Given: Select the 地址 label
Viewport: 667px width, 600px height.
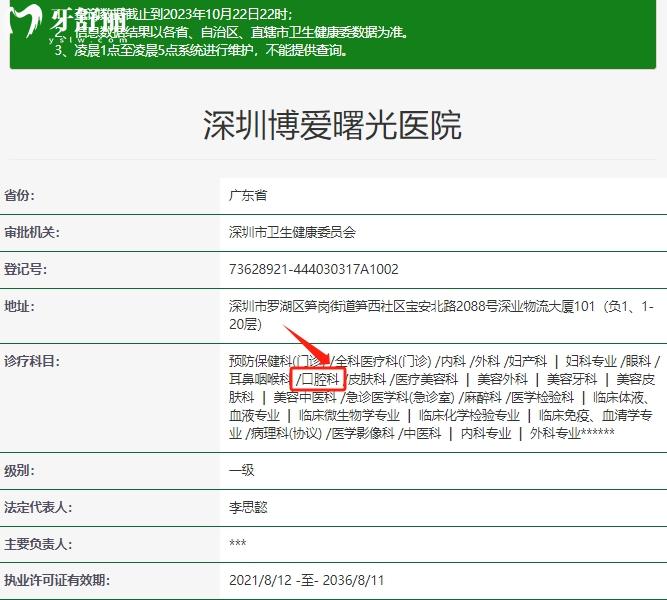Looking at the screenshot, I should coord(20,306).
